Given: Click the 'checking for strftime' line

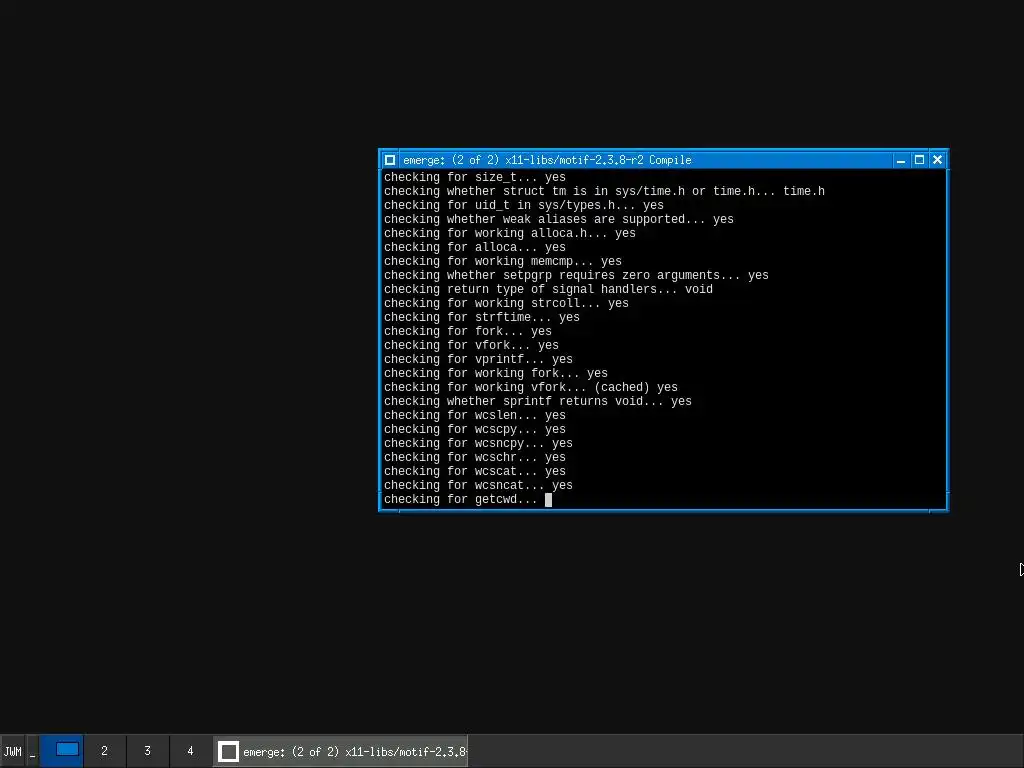Looking at the screenshot, I should (x=481, y=317).
